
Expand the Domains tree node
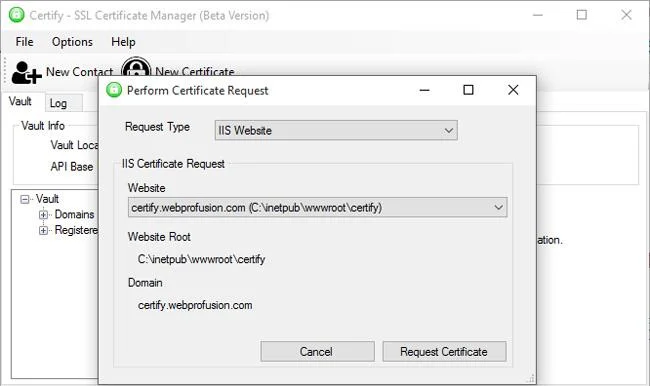pyautogui.click(x=43, y=215)
